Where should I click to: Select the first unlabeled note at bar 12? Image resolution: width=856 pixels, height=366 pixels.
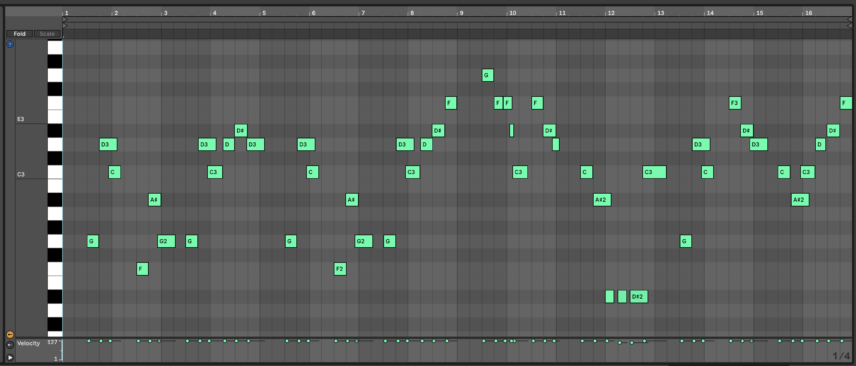610,297
